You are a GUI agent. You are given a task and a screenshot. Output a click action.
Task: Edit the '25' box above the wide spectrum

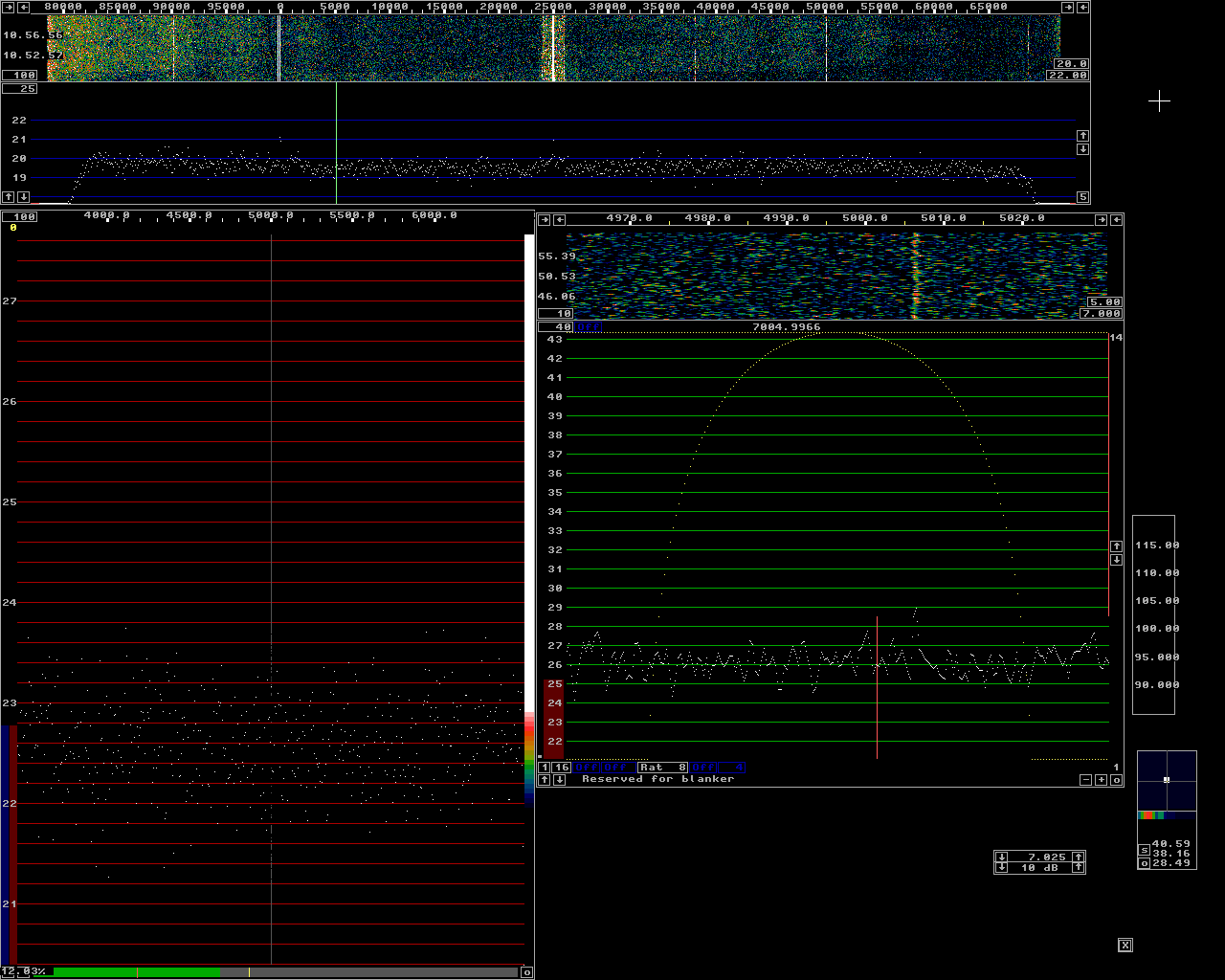[x=20, y=88]
